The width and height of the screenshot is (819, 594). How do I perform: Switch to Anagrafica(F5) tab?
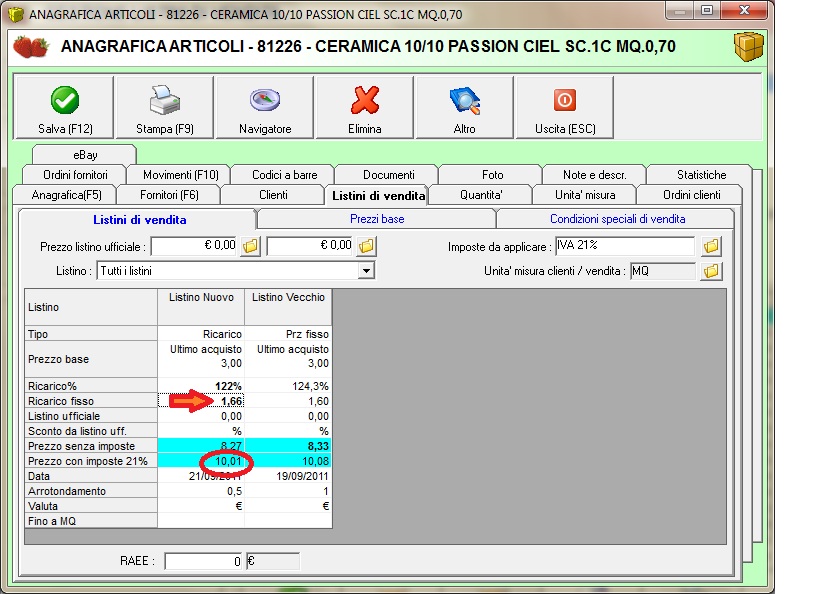click(x=66, y=195)
